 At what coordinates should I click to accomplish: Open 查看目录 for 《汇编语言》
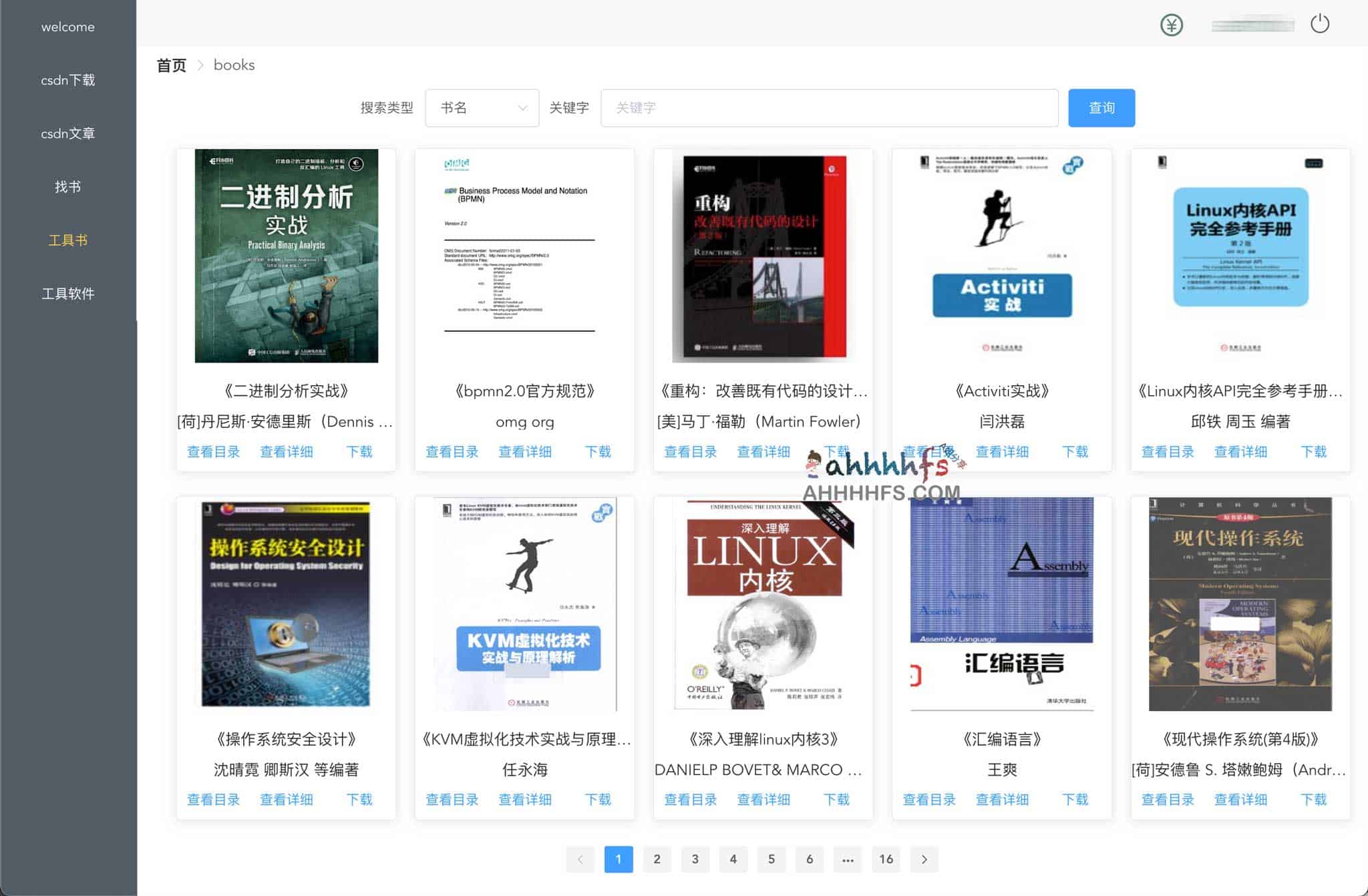tap(929, 799)
